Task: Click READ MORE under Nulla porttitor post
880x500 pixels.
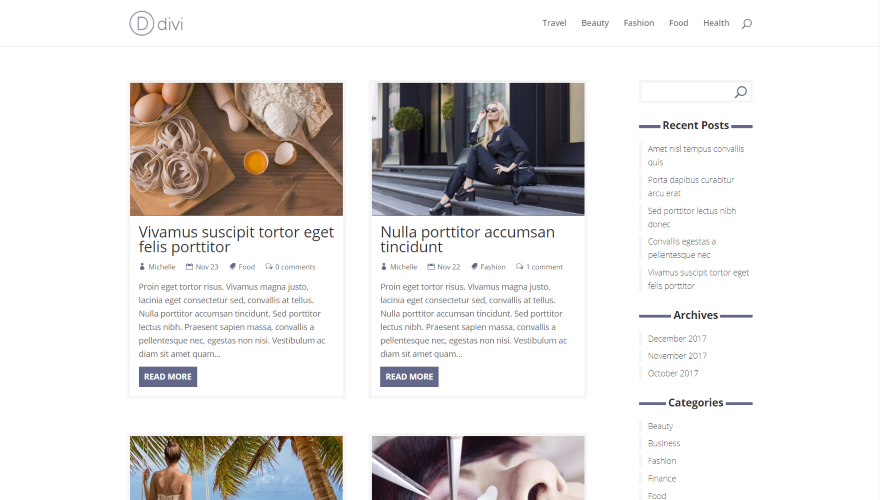Action: 409,377
